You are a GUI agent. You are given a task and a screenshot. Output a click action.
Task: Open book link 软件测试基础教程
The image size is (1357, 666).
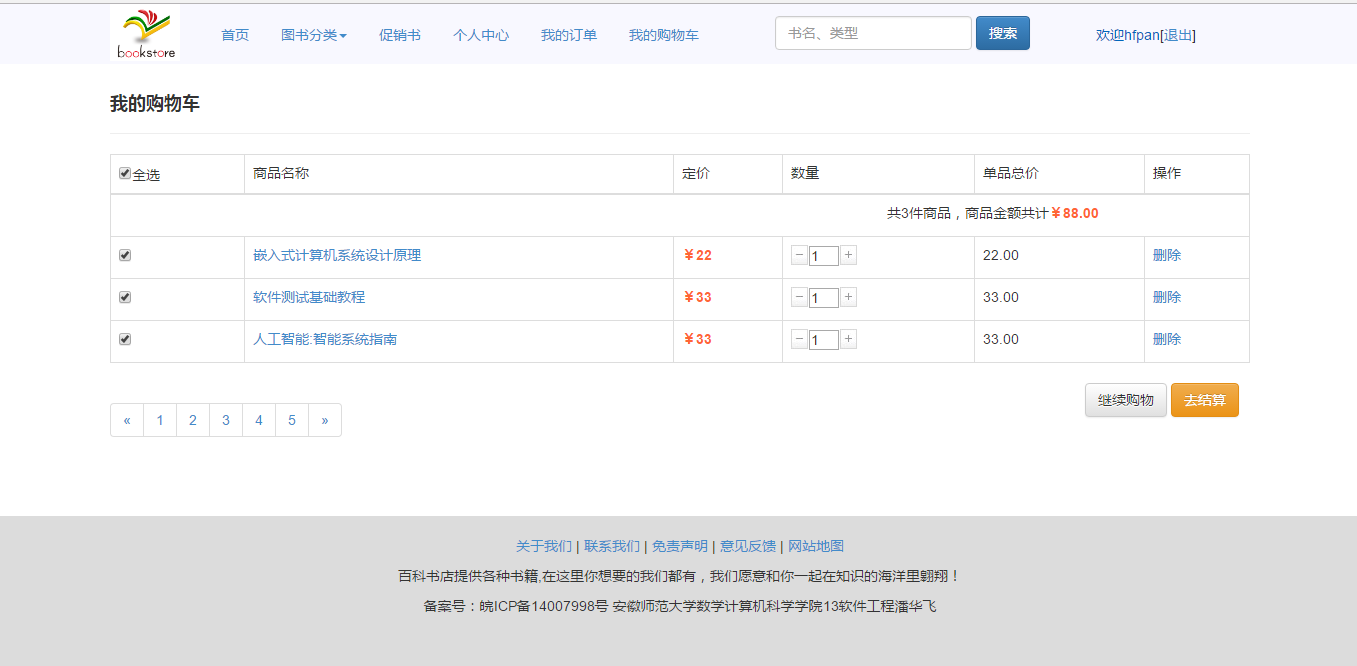309,297
